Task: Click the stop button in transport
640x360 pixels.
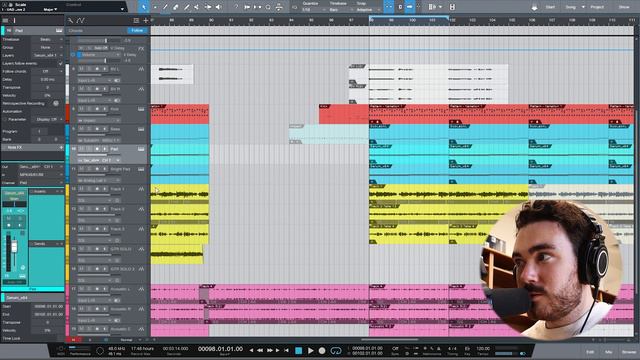Action: coord(298,351)
